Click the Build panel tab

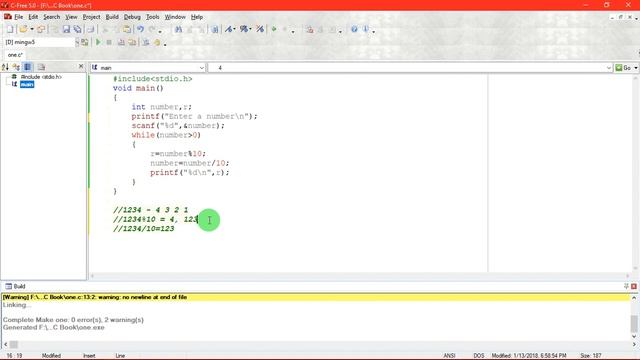pos(16,286)
